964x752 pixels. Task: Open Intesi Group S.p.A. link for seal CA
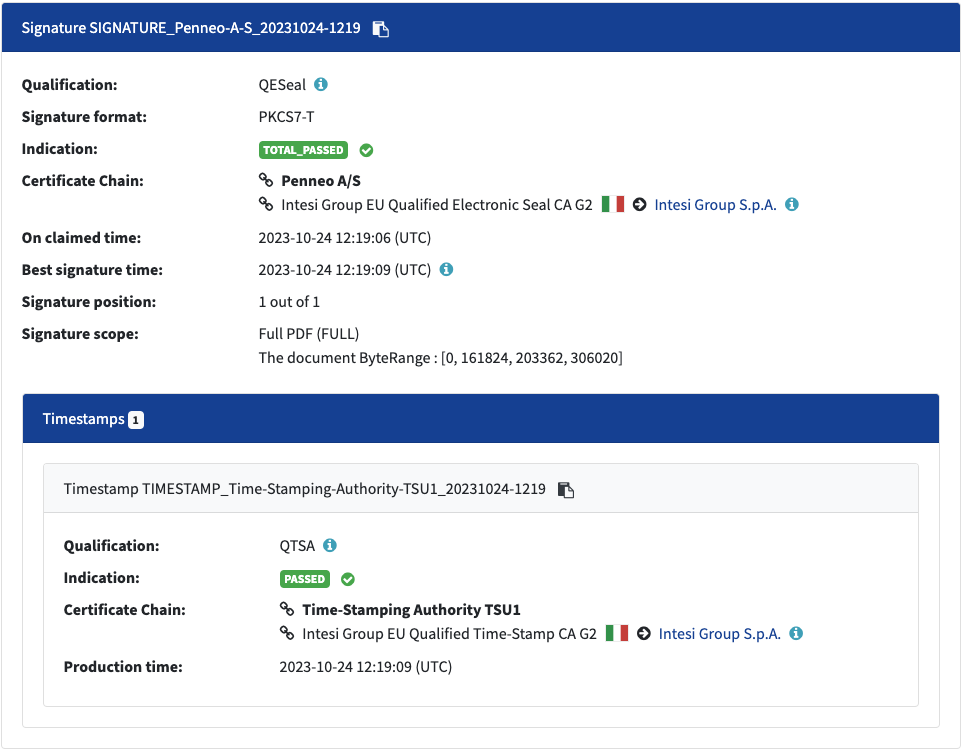coord(715,205)
